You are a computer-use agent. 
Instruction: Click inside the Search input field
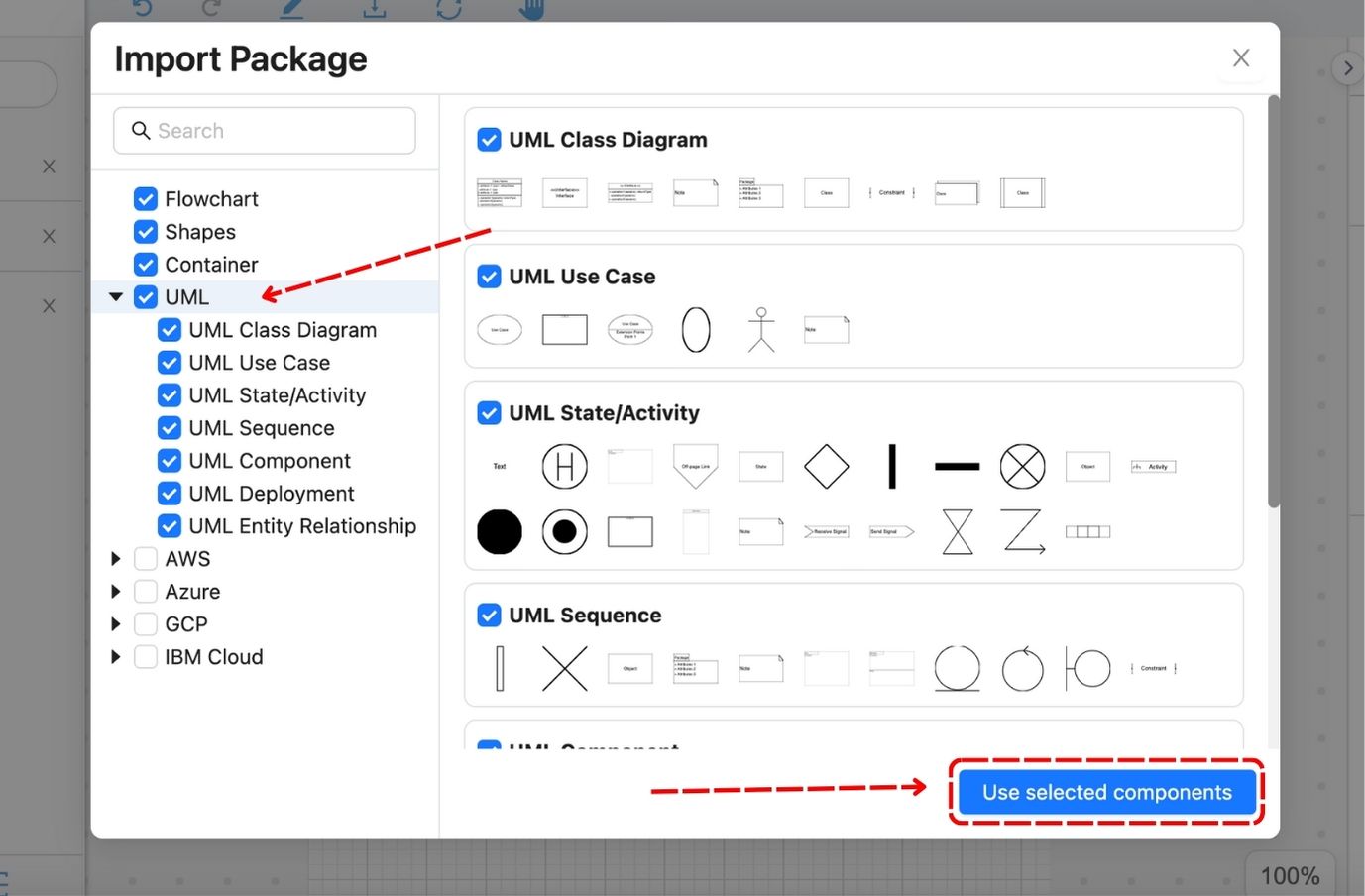click(264, 130)
